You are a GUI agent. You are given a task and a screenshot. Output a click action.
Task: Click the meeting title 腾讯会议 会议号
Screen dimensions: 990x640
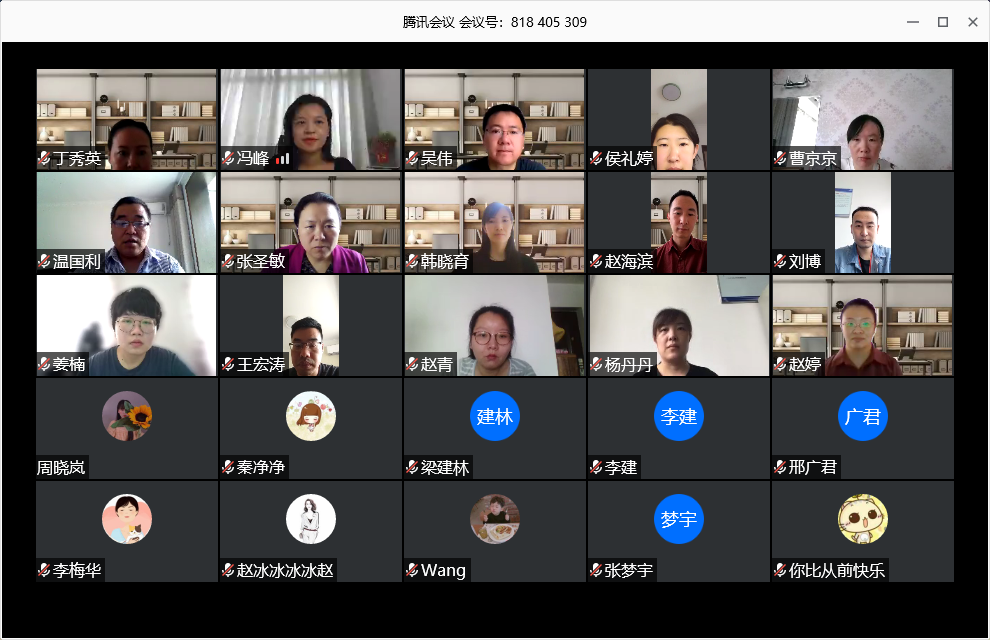click(x=494, y=22)
